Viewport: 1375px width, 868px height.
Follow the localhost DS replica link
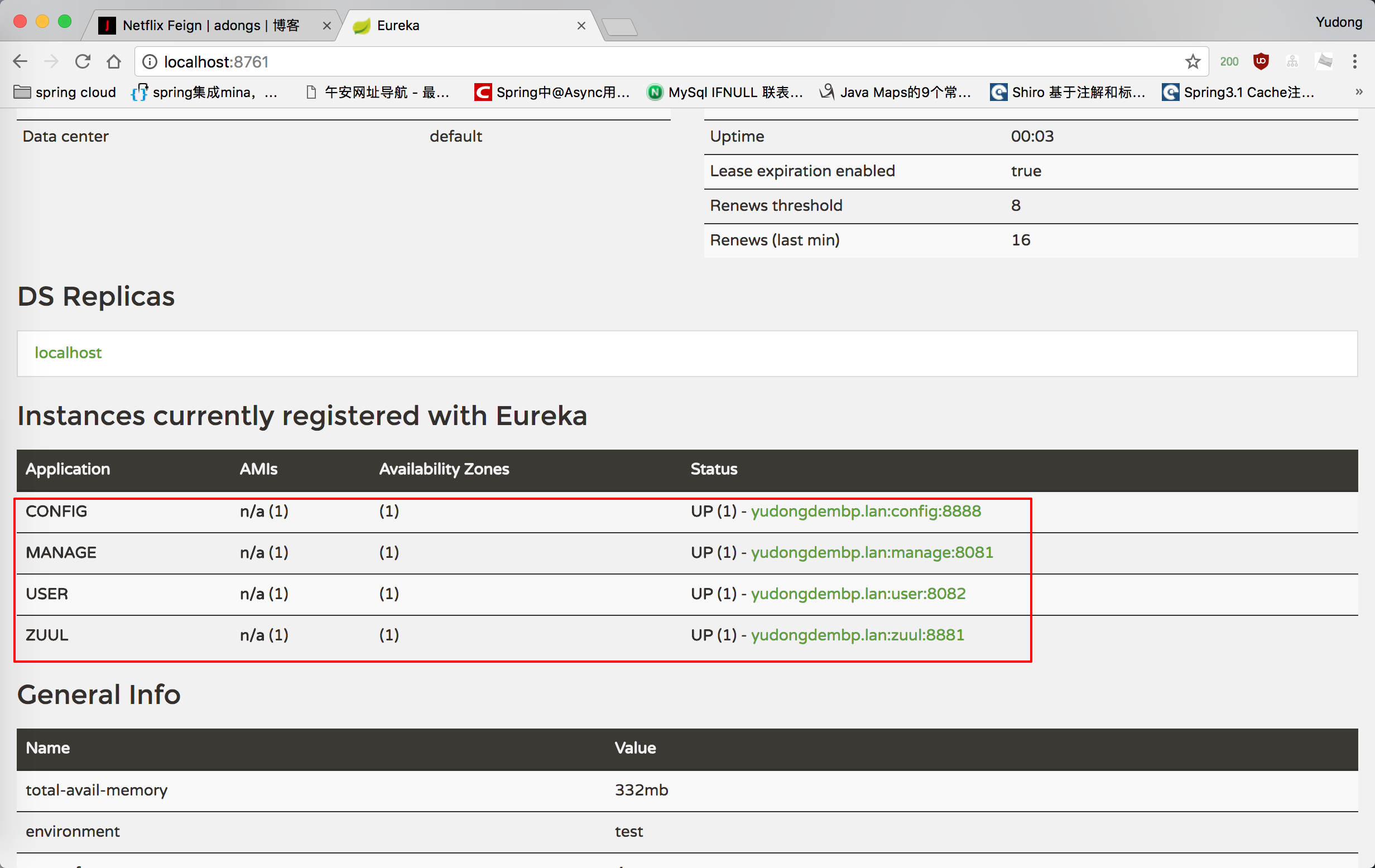coord(68,353)
